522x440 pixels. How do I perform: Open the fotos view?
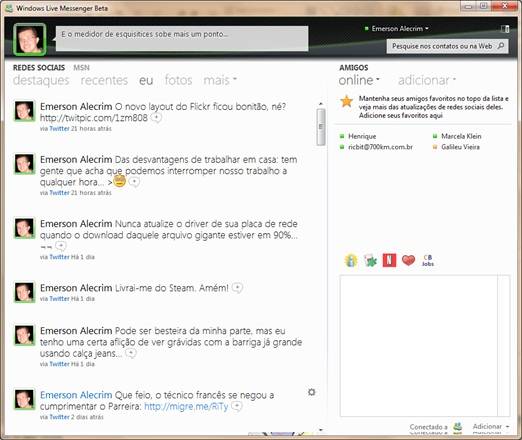tap(178, 80)
